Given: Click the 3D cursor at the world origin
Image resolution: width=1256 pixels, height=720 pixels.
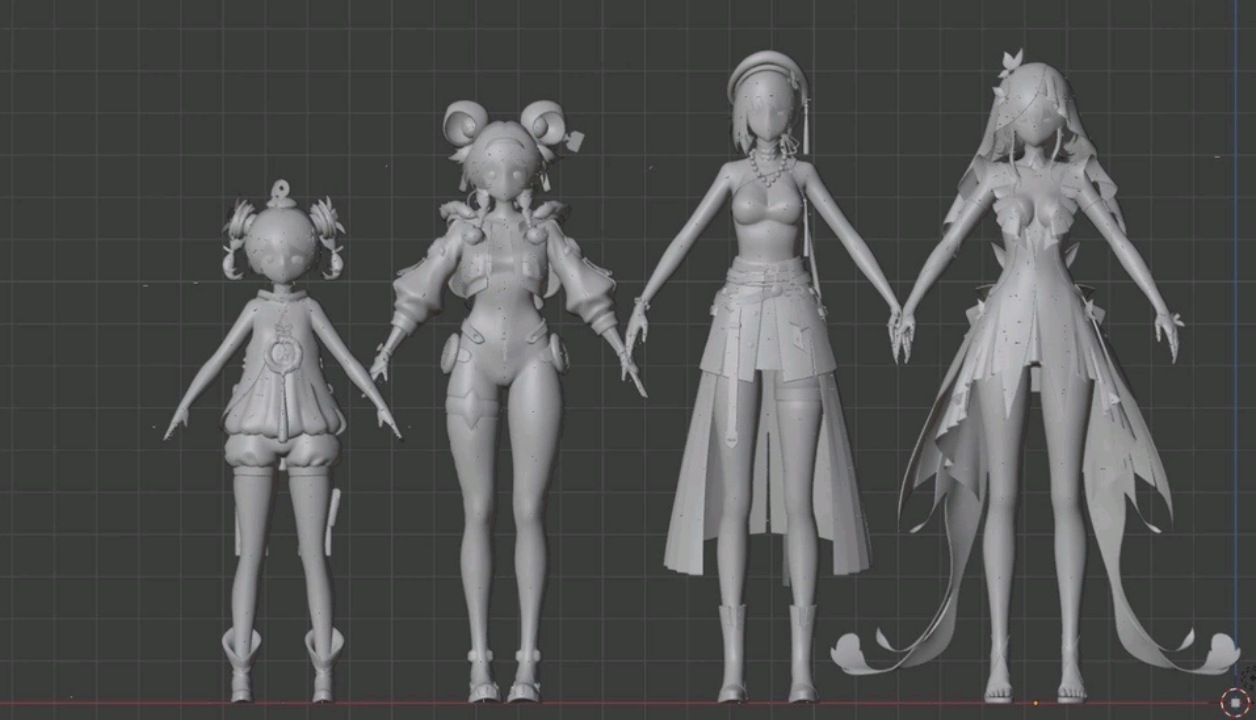Looking at the screenshot, I should [1234, 702].
